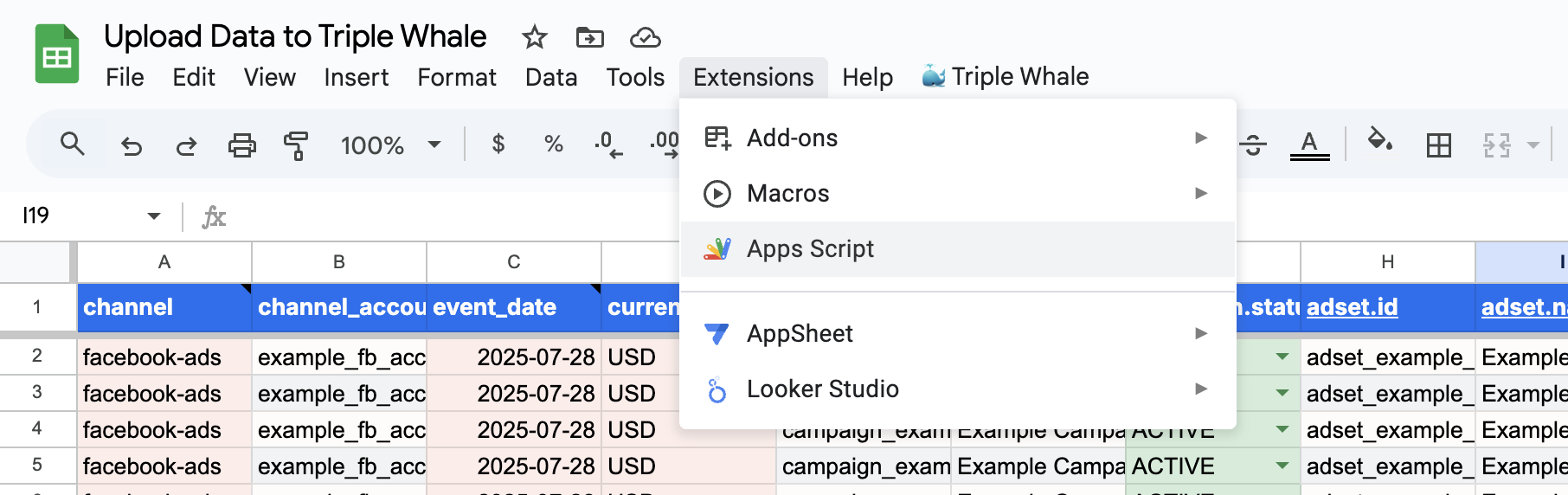Select column A header
This screenshot has height=495, width=1568.
pos(164,261)
